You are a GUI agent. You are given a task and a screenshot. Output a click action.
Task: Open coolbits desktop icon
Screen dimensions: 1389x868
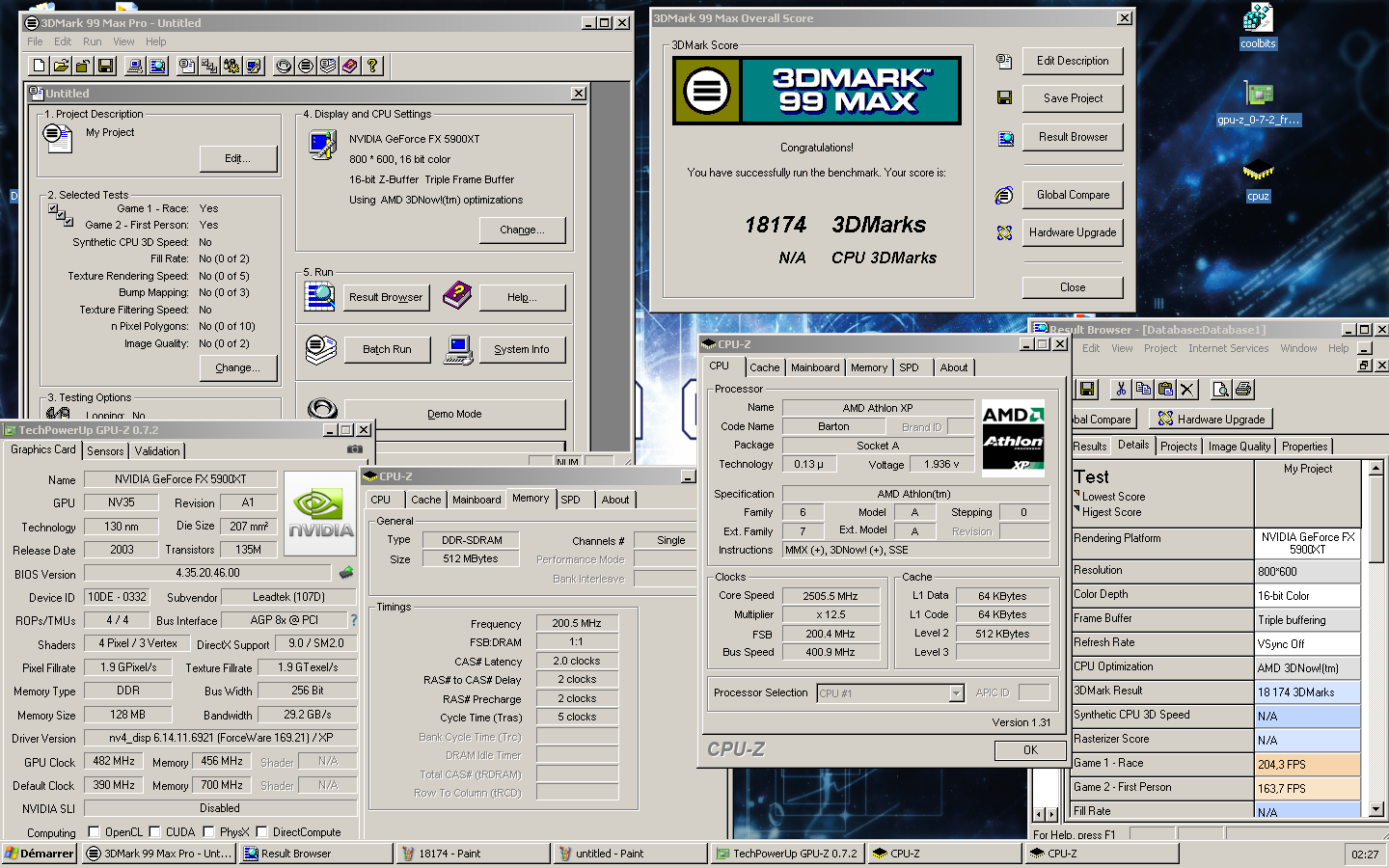coord(1258,26)
